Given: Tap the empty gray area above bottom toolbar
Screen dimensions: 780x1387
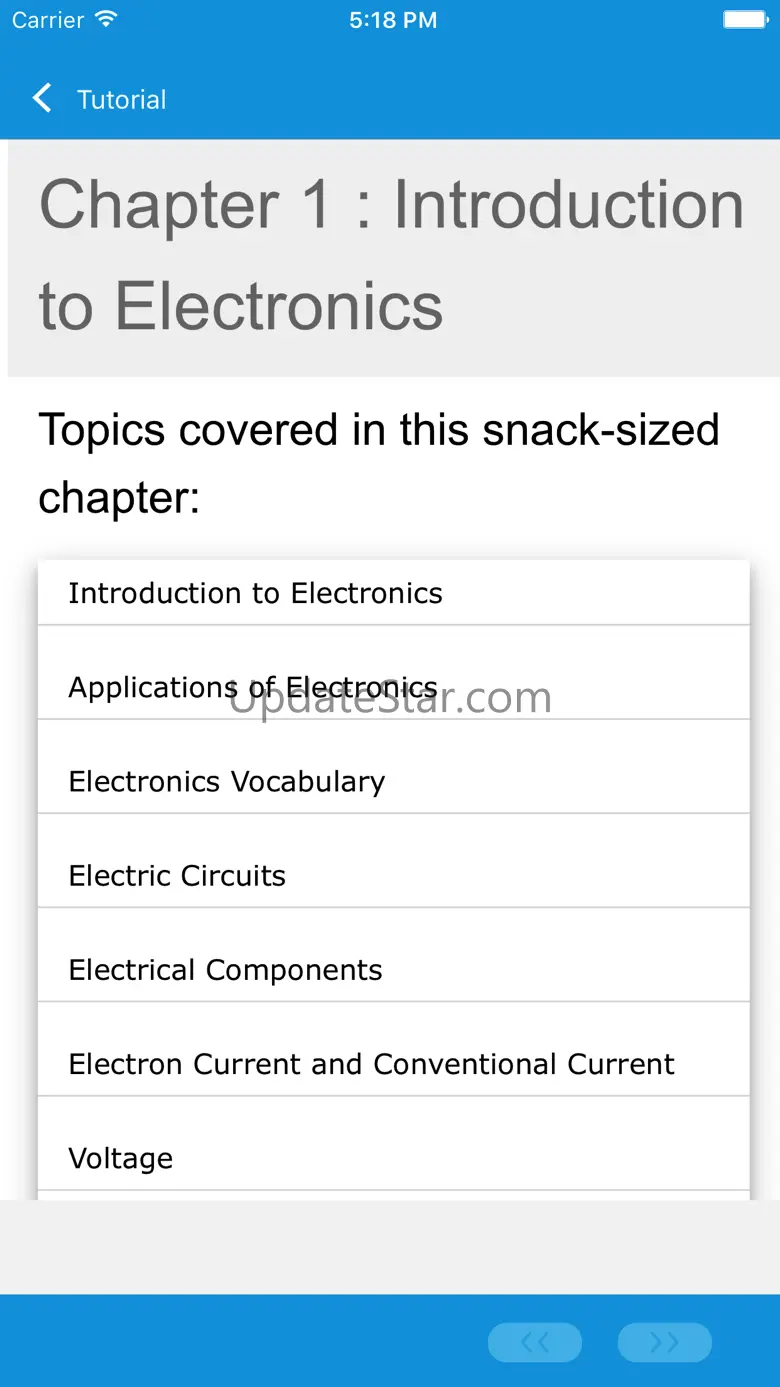Looking at the screenshot, I should tap(390, 1248).
